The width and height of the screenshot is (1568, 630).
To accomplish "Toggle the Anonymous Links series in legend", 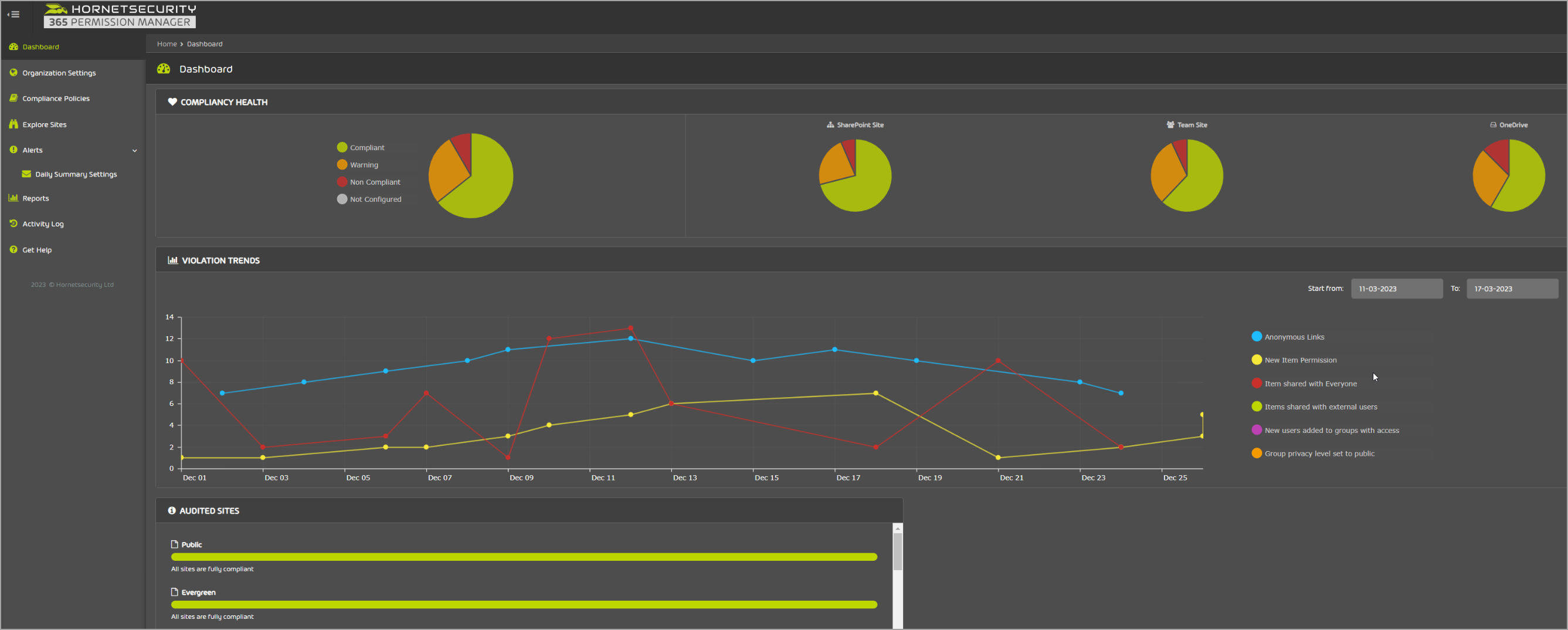I will tap(1294, 337).
